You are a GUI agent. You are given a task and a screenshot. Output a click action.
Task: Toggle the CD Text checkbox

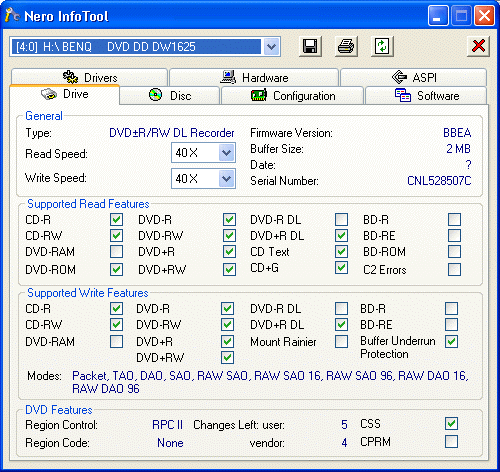click(341, 252)
